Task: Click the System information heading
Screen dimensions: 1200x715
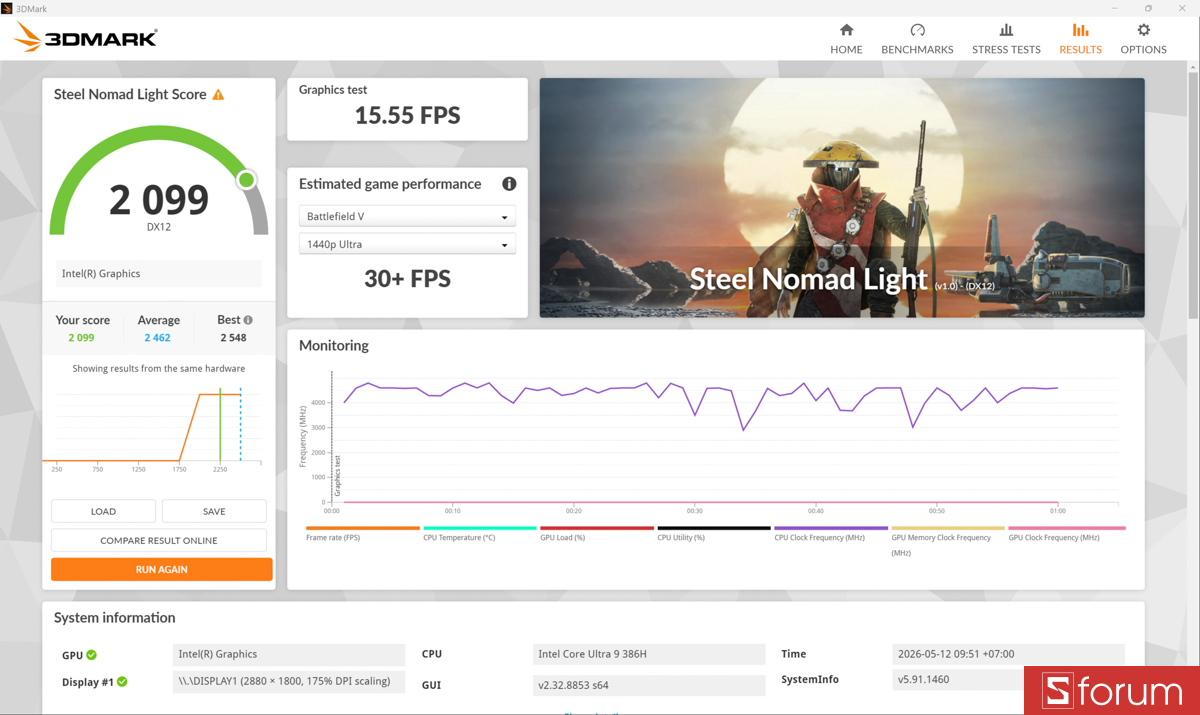Action: 114,618
